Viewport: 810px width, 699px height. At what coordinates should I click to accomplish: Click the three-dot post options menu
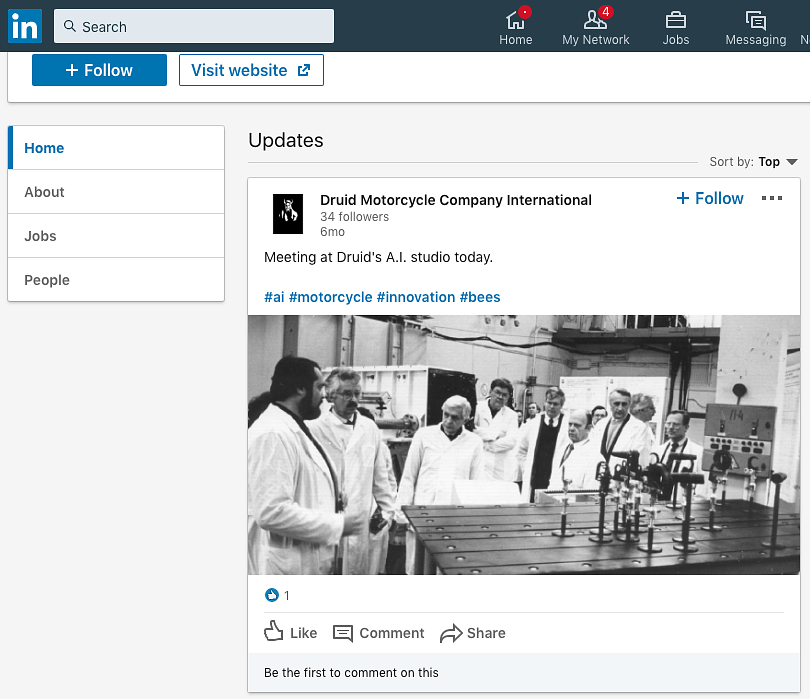pyautogui.click(x=772, y=198)
